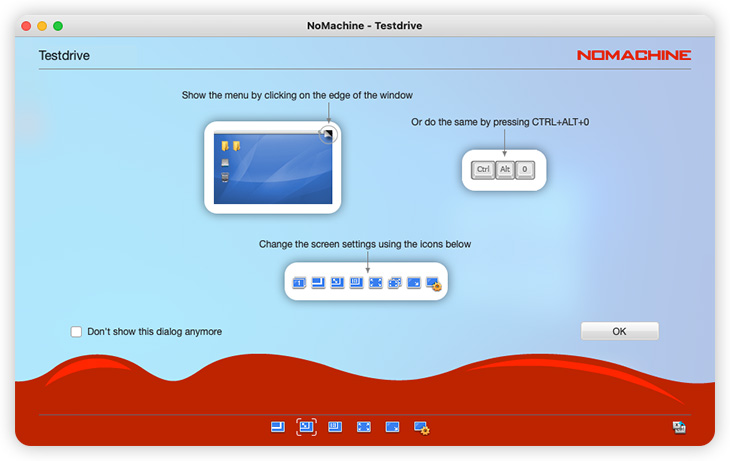The image size is (730, 461).
Task: Enable fullscreen with the four-arrows icon in the bottom toolbar
Action: coord(364,427)
